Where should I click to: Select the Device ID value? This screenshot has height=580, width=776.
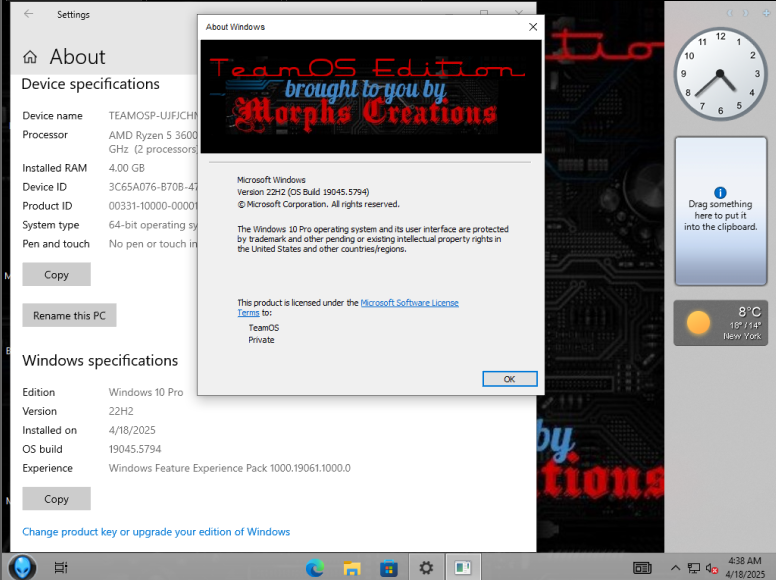click(x=153, y=187)
